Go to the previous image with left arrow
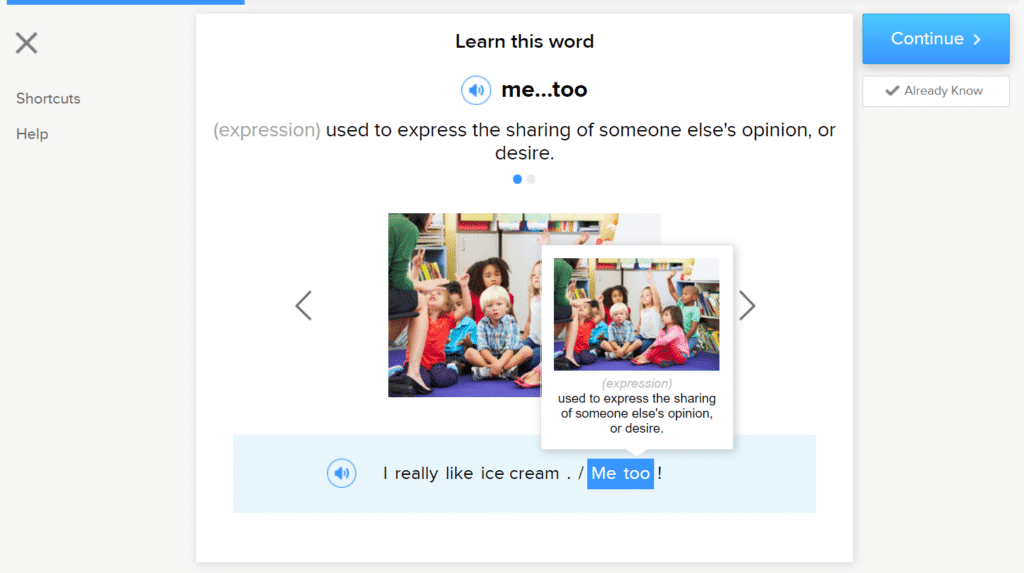The height and width of the screenshot is (573, 1024). click(x=304, y=305)
